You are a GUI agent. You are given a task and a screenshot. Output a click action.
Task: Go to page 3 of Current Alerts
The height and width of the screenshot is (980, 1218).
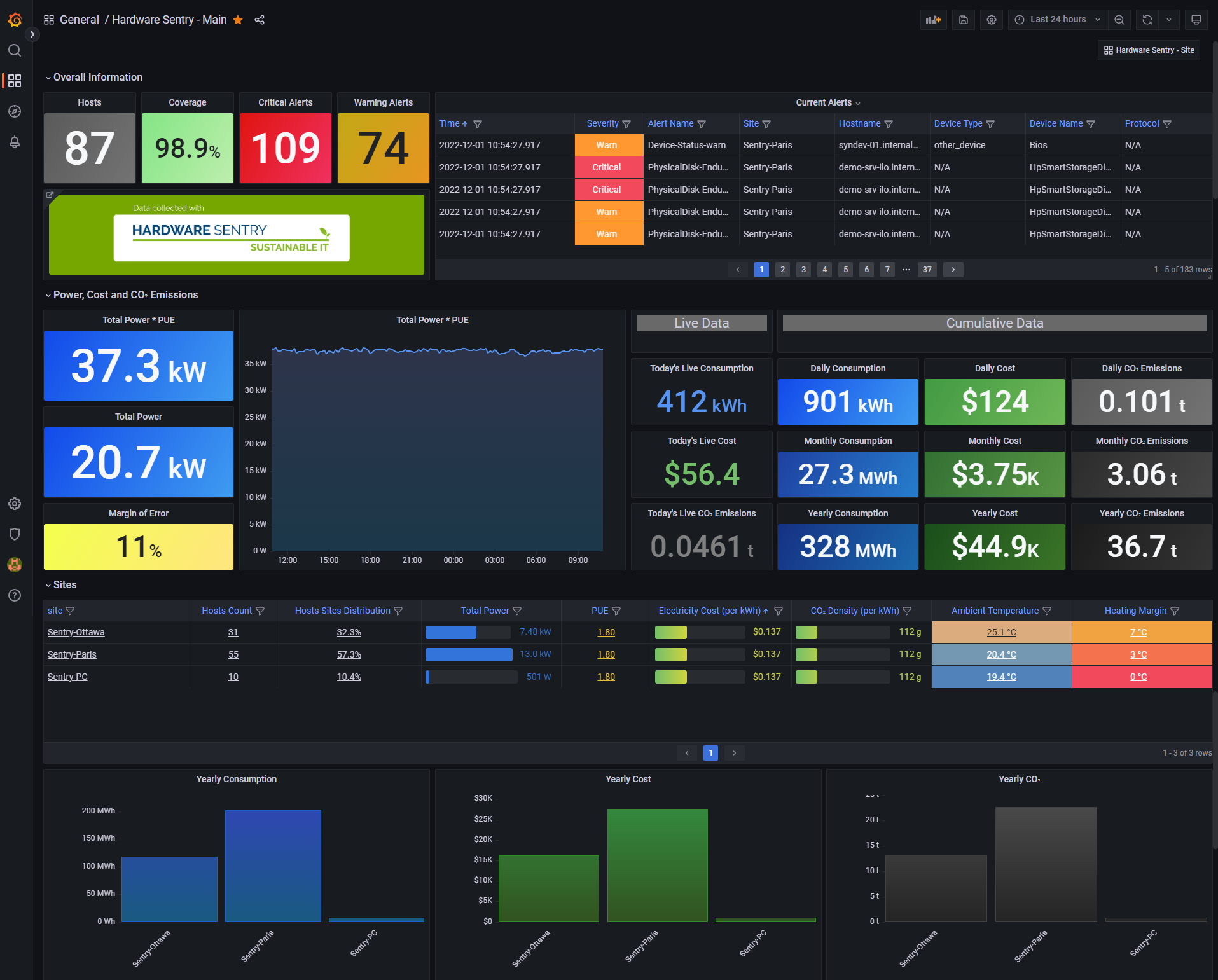pos(803,270)
